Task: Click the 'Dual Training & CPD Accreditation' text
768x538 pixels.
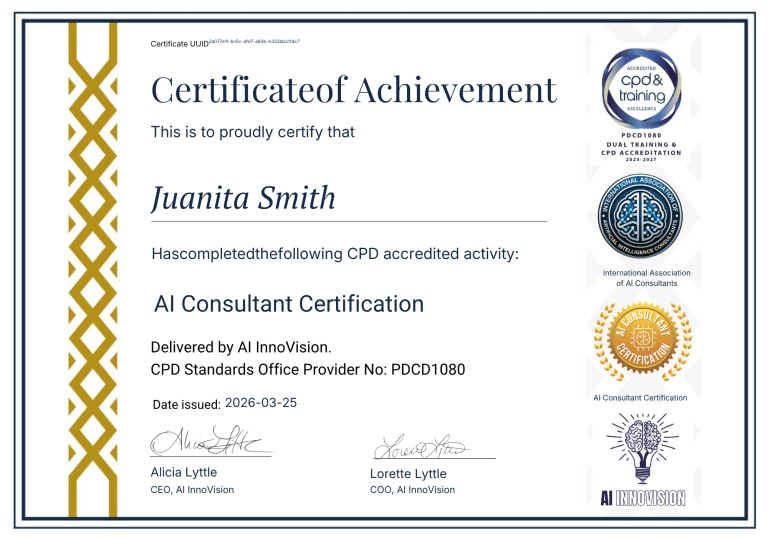Action: tap(640, 149)
